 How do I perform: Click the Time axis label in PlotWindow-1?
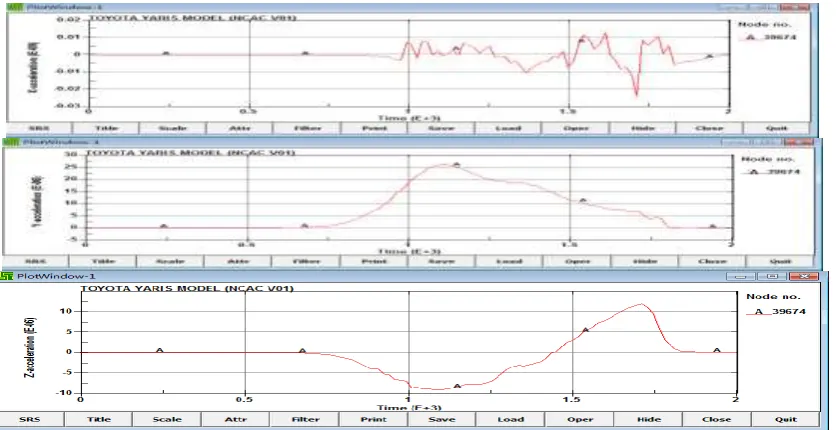pyautogui.click(x=409, y=408)
